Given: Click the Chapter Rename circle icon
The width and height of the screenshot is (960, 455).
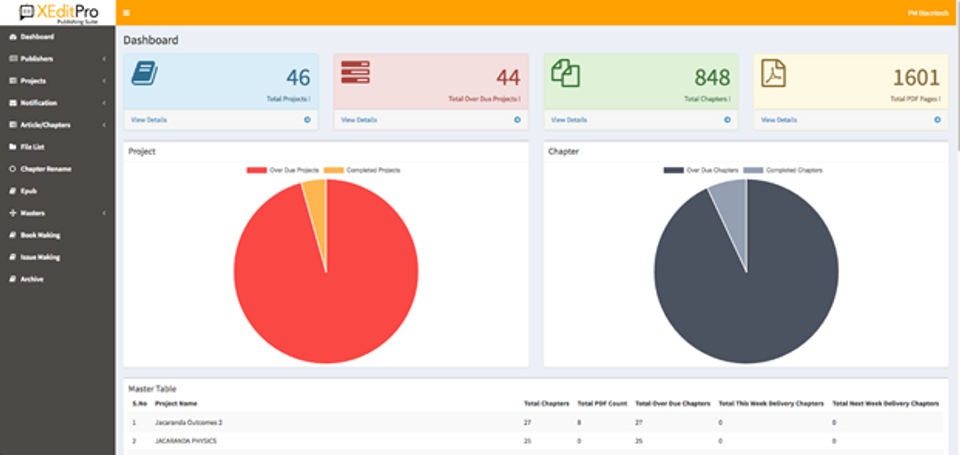Looking at the screenshot, I should click(x=13, y=169).
